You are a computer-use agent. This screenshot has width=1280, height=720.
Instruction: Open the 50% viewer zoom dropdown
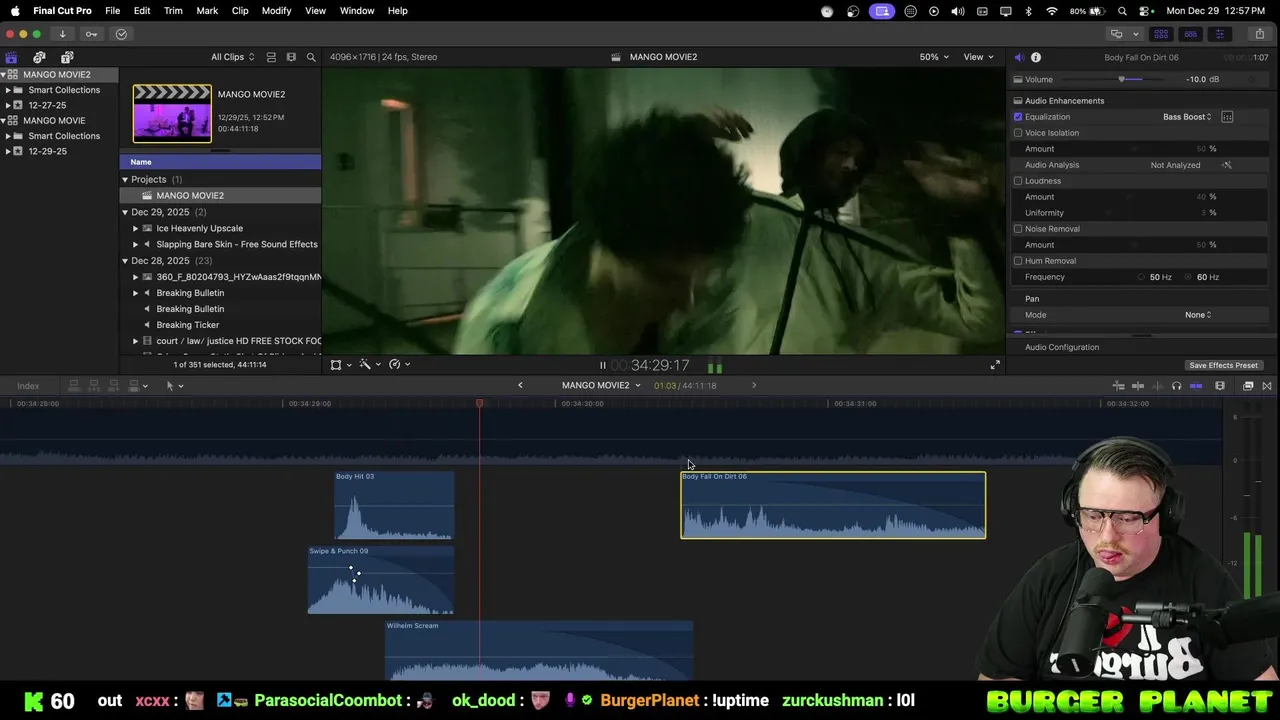[934, 57]
